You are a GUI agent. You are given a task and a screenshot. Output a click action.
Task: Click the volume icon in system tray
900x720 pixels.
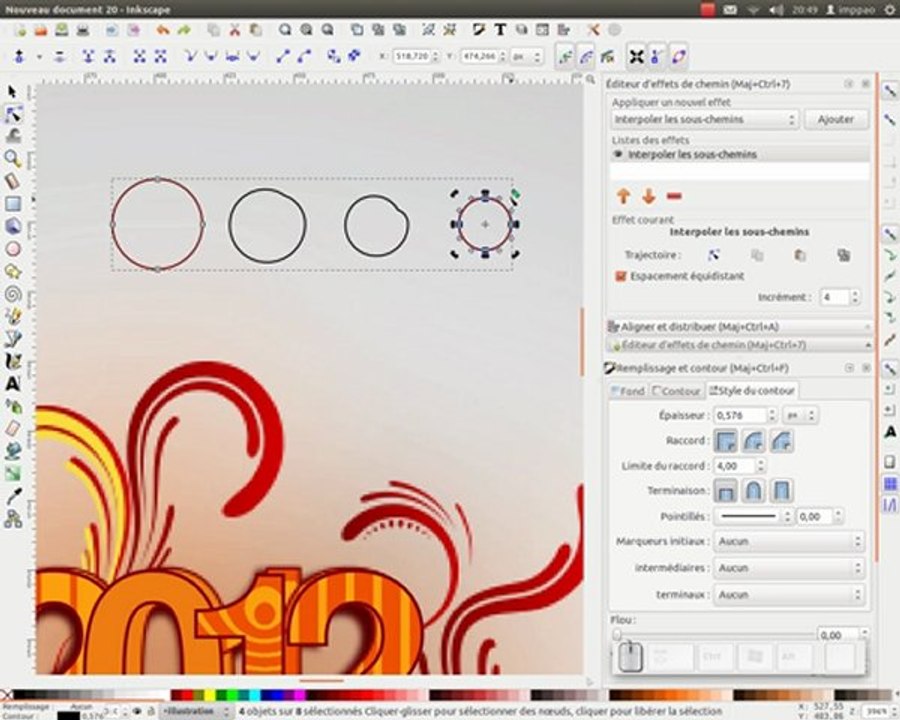click(x=775, y=10)
